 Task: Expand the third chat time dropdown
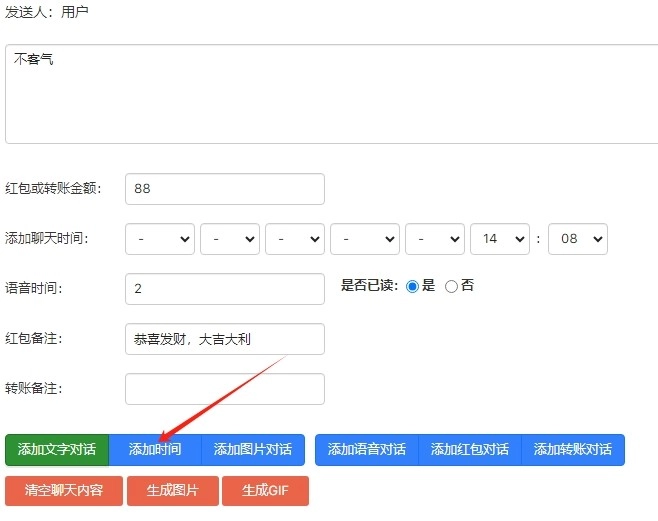295,239
